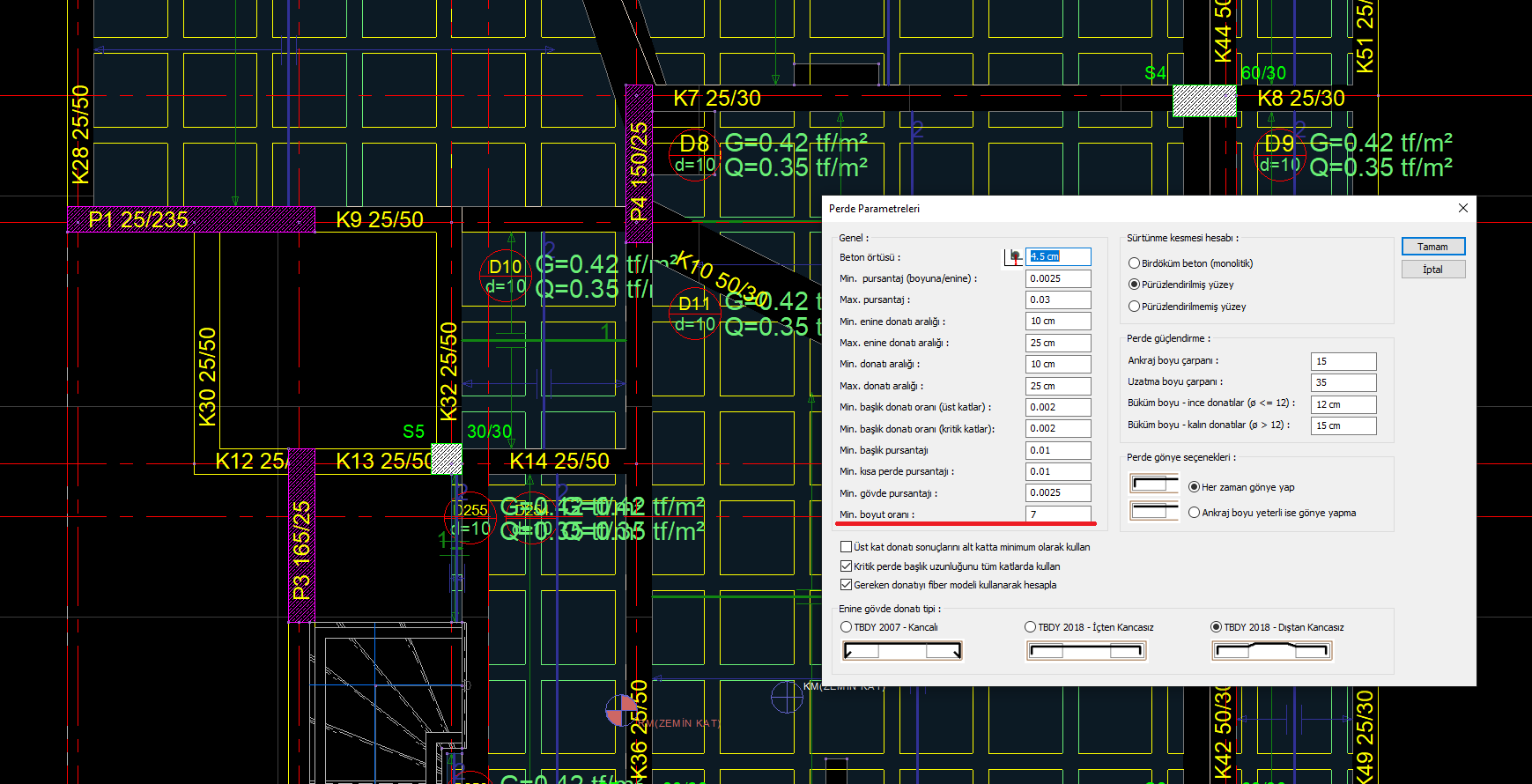This screenshot has width=1532, height=784.
Task: Click the Dıştan Kancasız stirrup diagram
Action: [x=1272, y=651]
